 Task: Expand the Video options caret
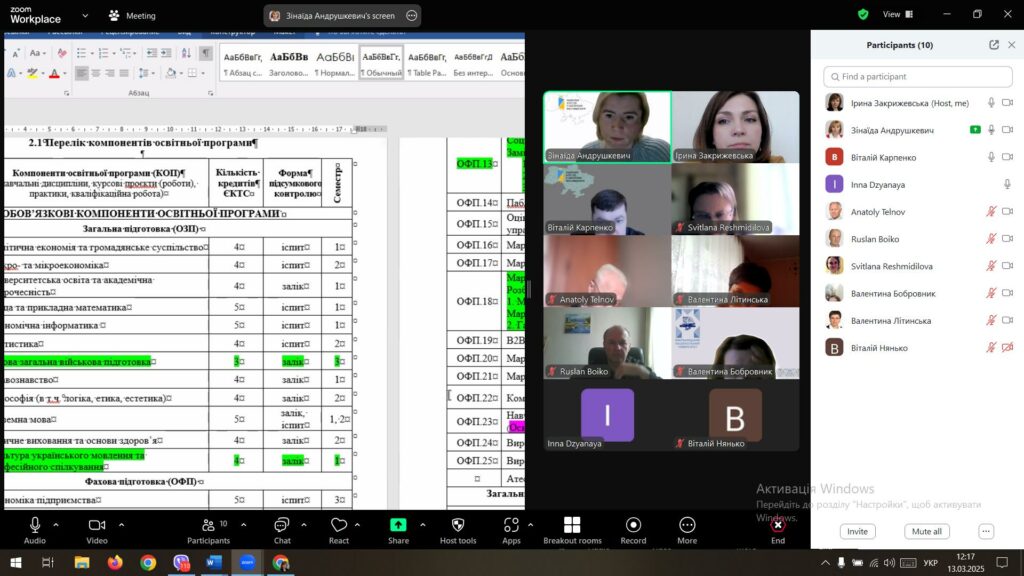pyautogui.click(x=121, y=524)
